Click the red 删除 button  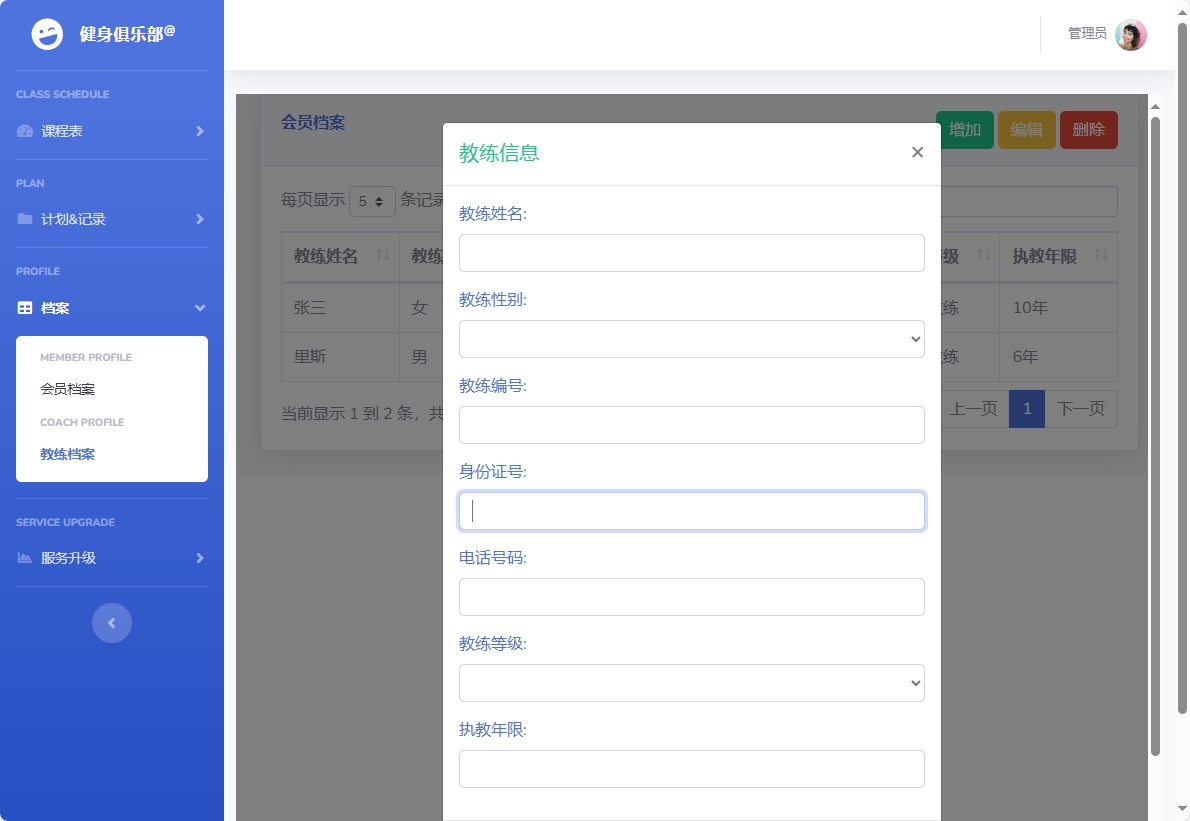click(1088, 129)
